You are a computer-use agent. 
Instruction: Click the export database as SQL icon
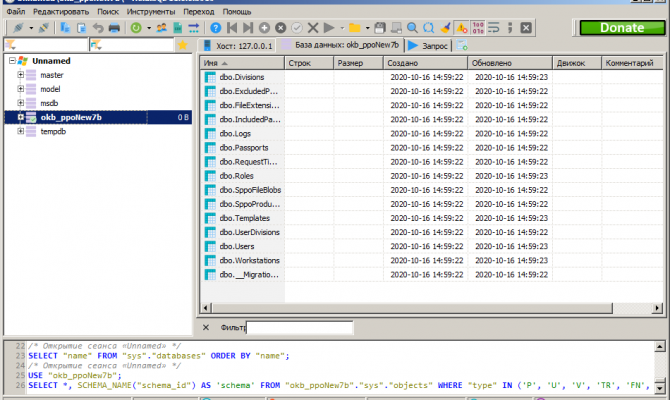(x=177, y=28)
